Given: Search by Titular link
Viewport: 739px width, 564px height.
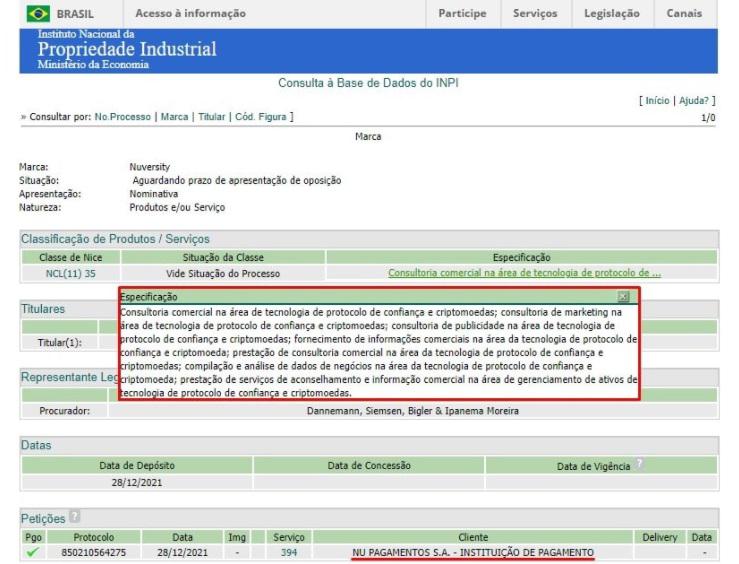Looking at the screenshot, I should (212, 116).
